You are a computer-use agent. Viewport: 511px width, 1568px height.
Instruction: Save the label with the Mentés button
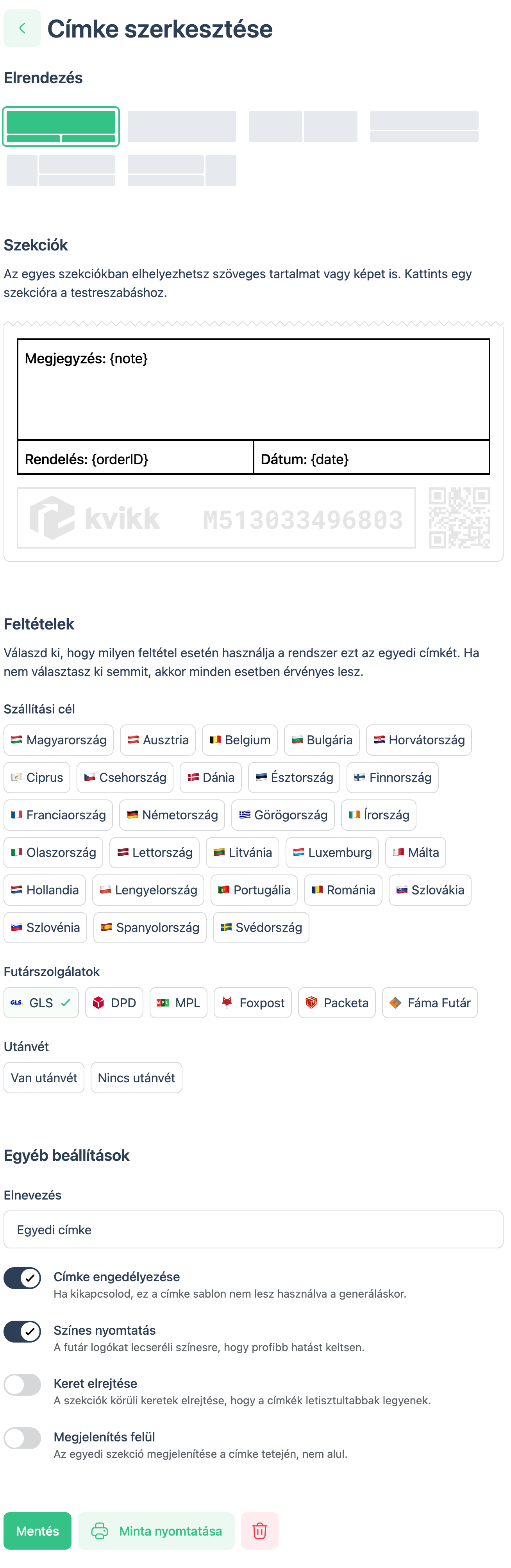(x=37, y=1531)
